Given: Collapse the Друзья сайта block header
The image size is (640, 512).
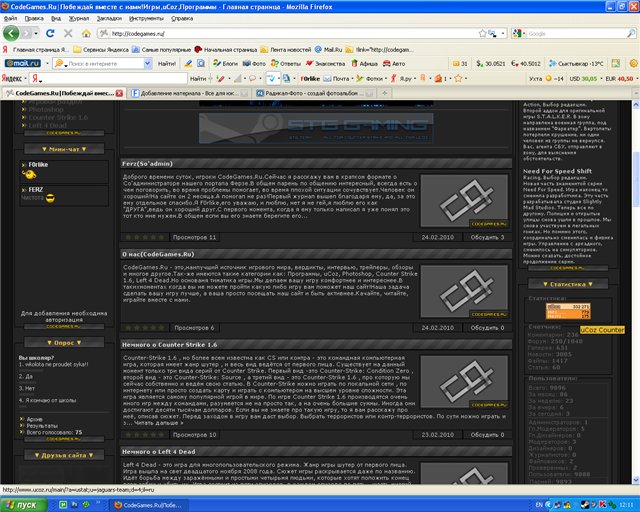Looking at the screenshot, I should pos(64,455).
